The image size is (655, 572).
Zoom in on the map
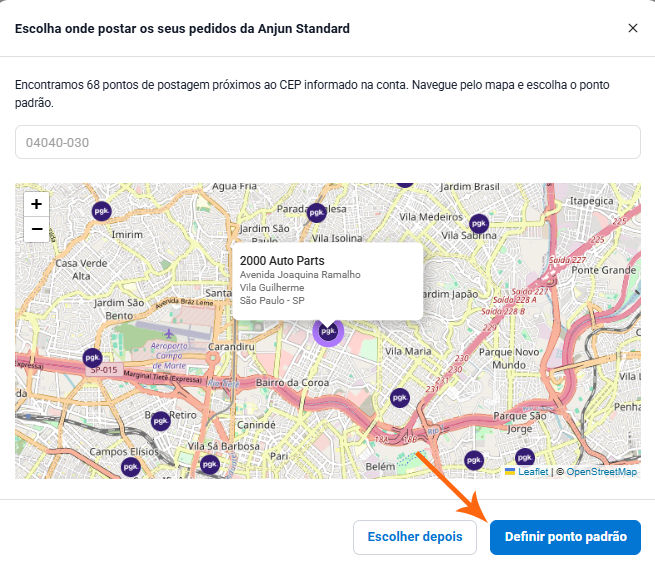click(x=37, y=203)
